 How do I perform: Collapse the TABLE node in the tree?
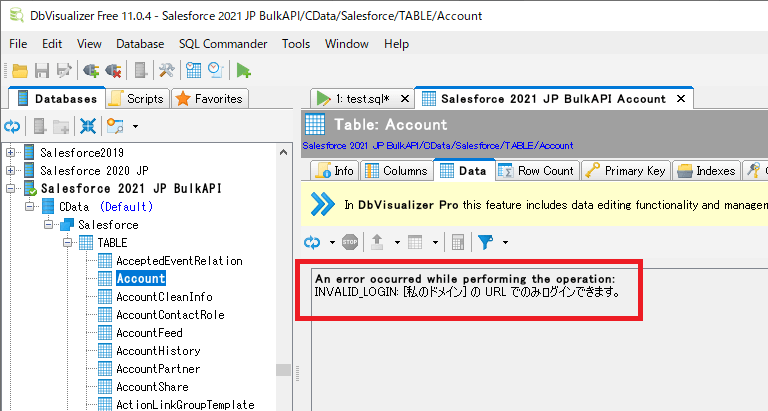tap(68, 242)
